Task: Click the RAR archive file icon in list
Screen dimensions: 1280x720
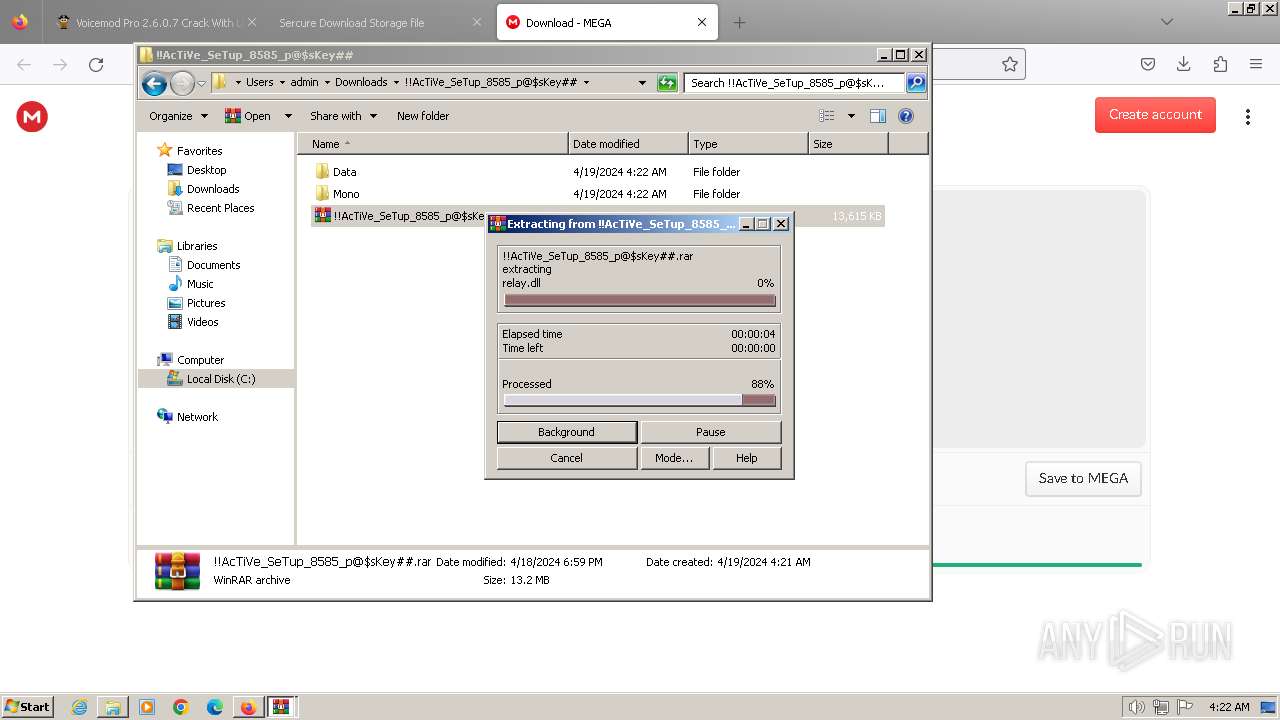Action: click(x=322, y=215)
